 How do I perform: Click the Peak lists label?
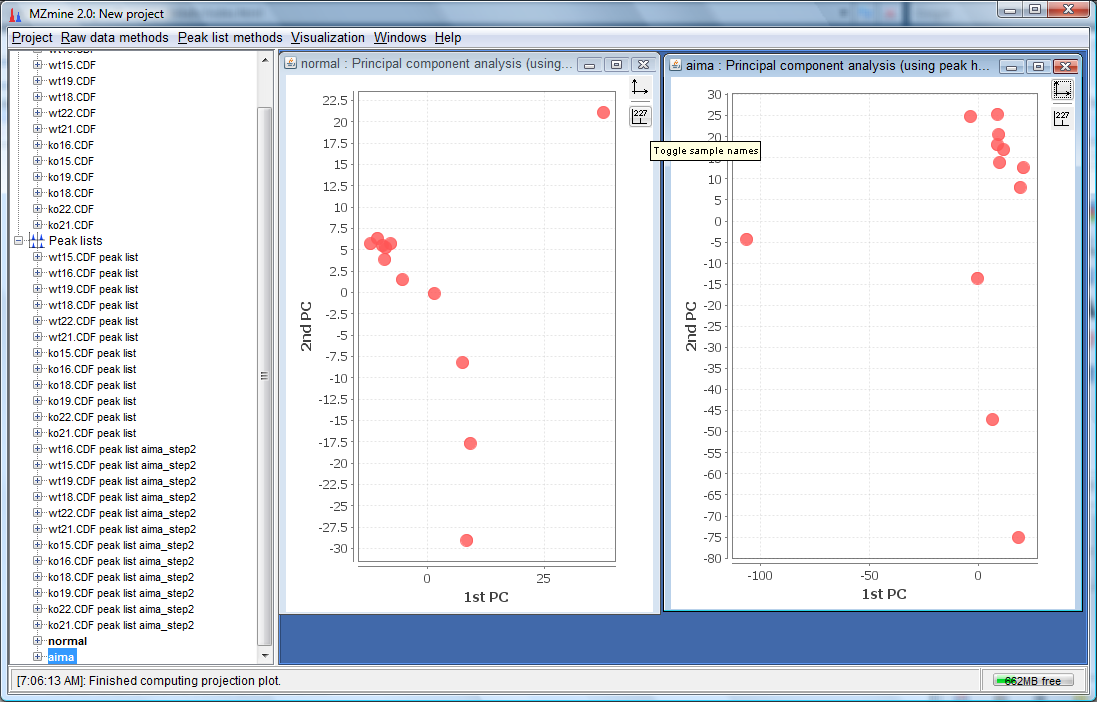tap(75, 241)
